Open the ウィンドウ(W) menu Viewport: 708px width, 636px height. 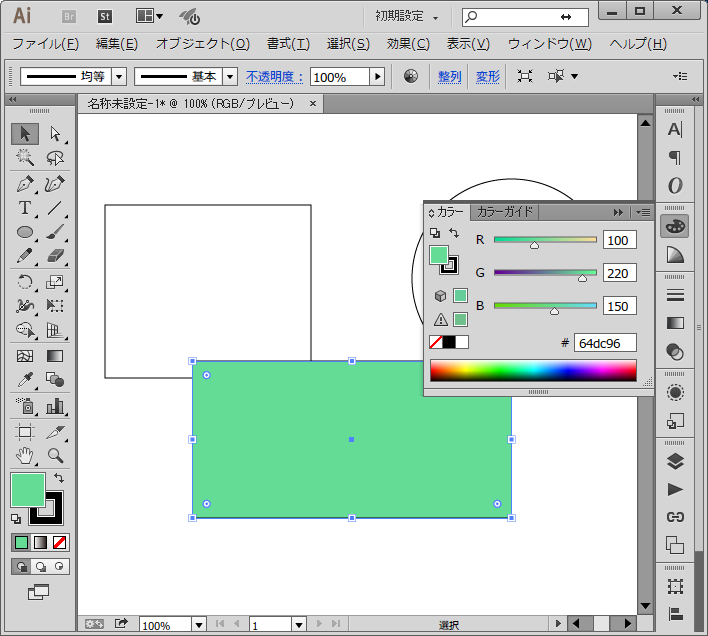(550, 44)
